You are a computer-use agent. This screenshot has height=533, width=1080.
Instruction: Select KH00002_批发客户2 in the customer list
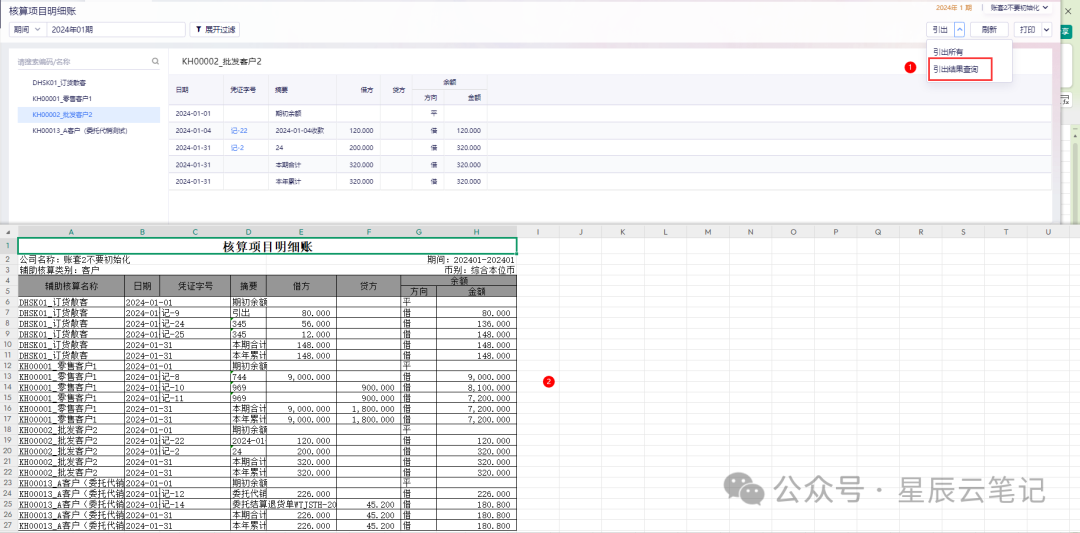pos(89,114)
